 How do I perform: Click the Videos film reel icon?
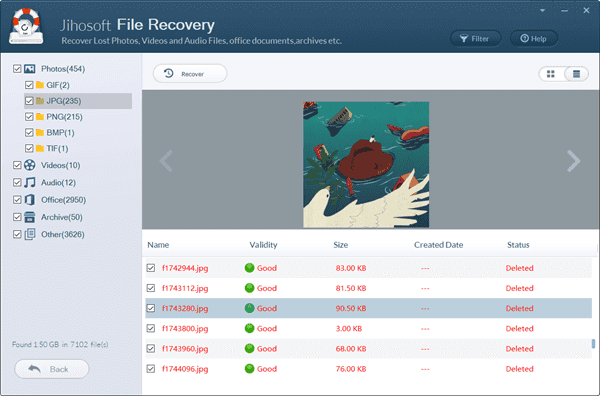(x=29, y=165)
